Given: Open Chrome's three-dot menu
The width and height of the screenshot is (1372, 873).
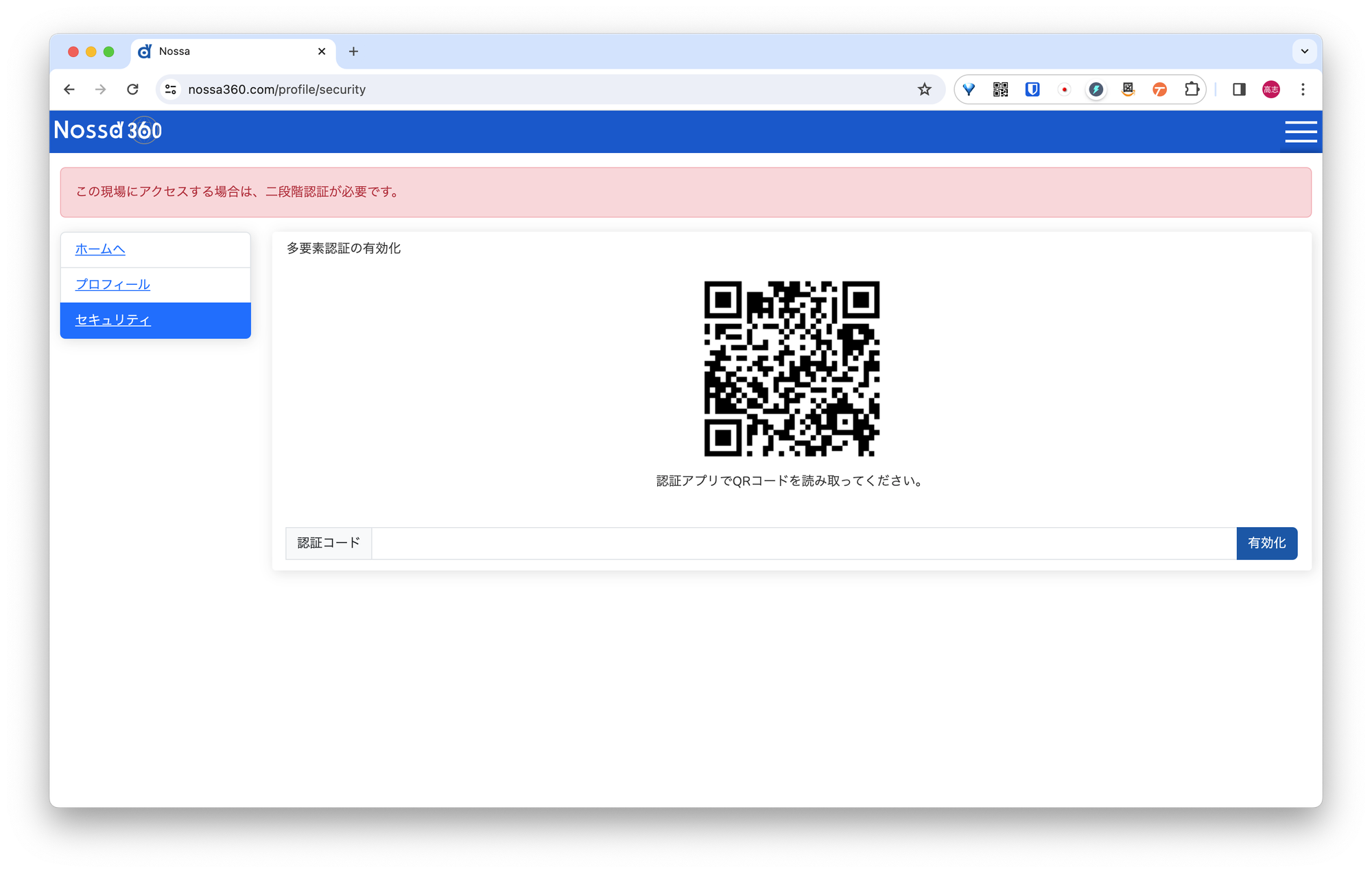Looking at the screenshot, I should pyautogui.click(x=1303, y=89).
